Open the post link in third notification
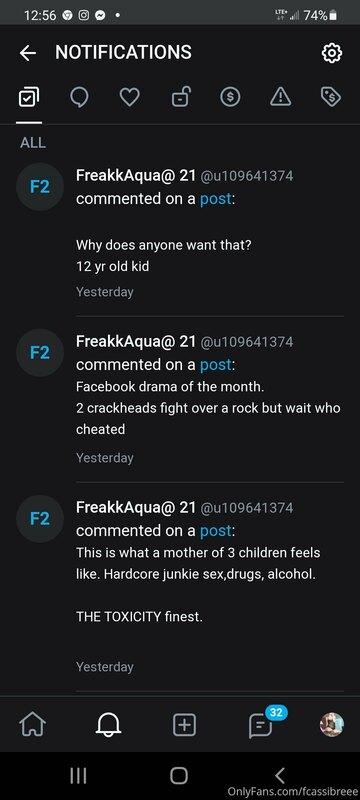 [x=216, y=531]
